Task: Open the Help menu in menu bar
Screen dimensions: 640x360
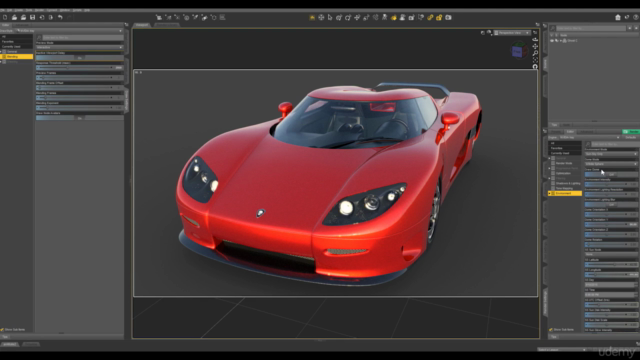Action: [87, 10]
